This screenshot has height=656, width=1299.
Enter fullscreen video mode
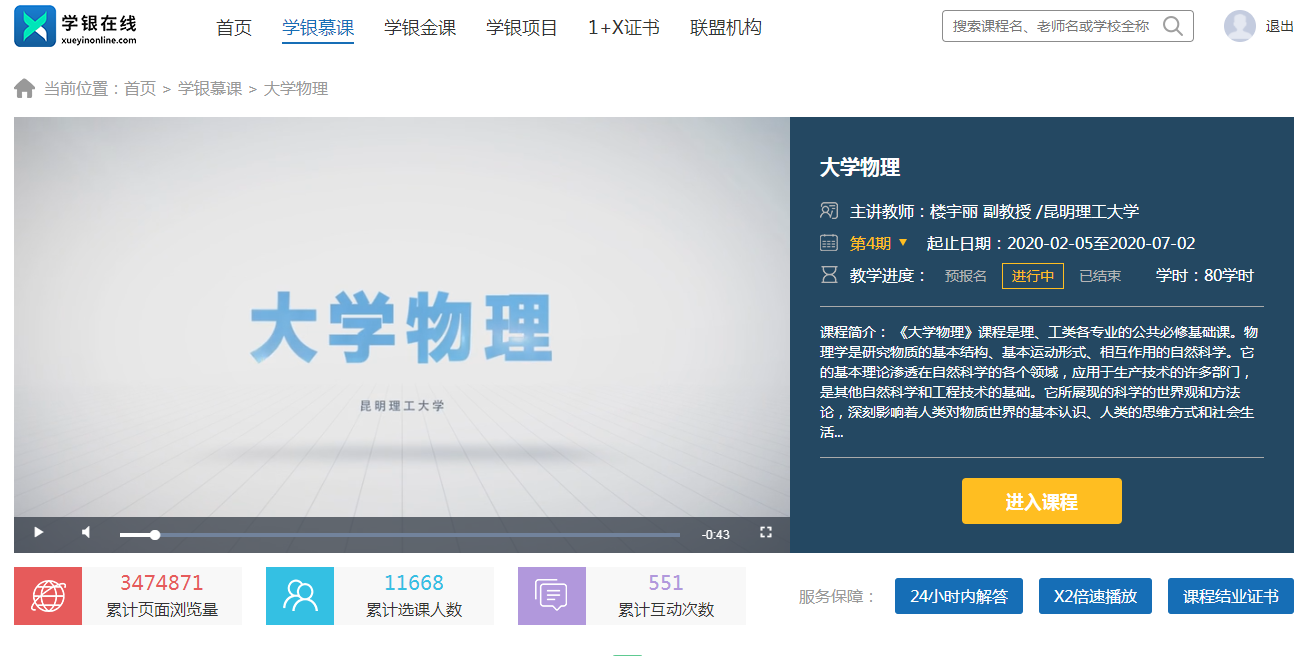click(x=766, y=533)
